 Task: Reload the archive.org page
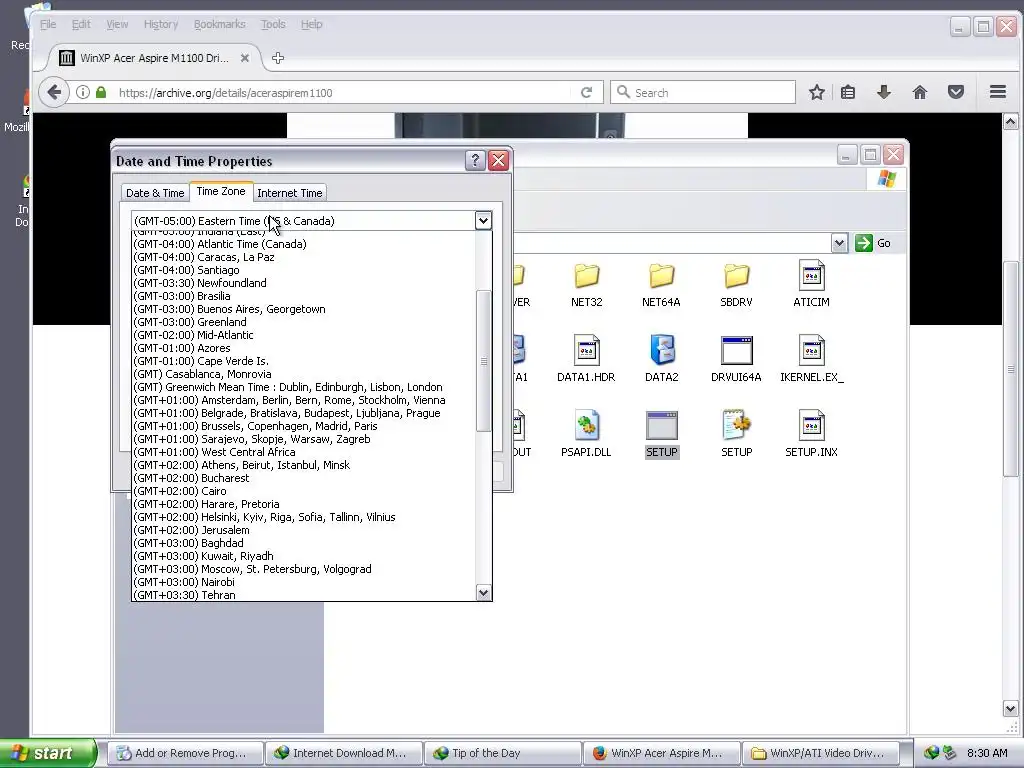[586, 92]
